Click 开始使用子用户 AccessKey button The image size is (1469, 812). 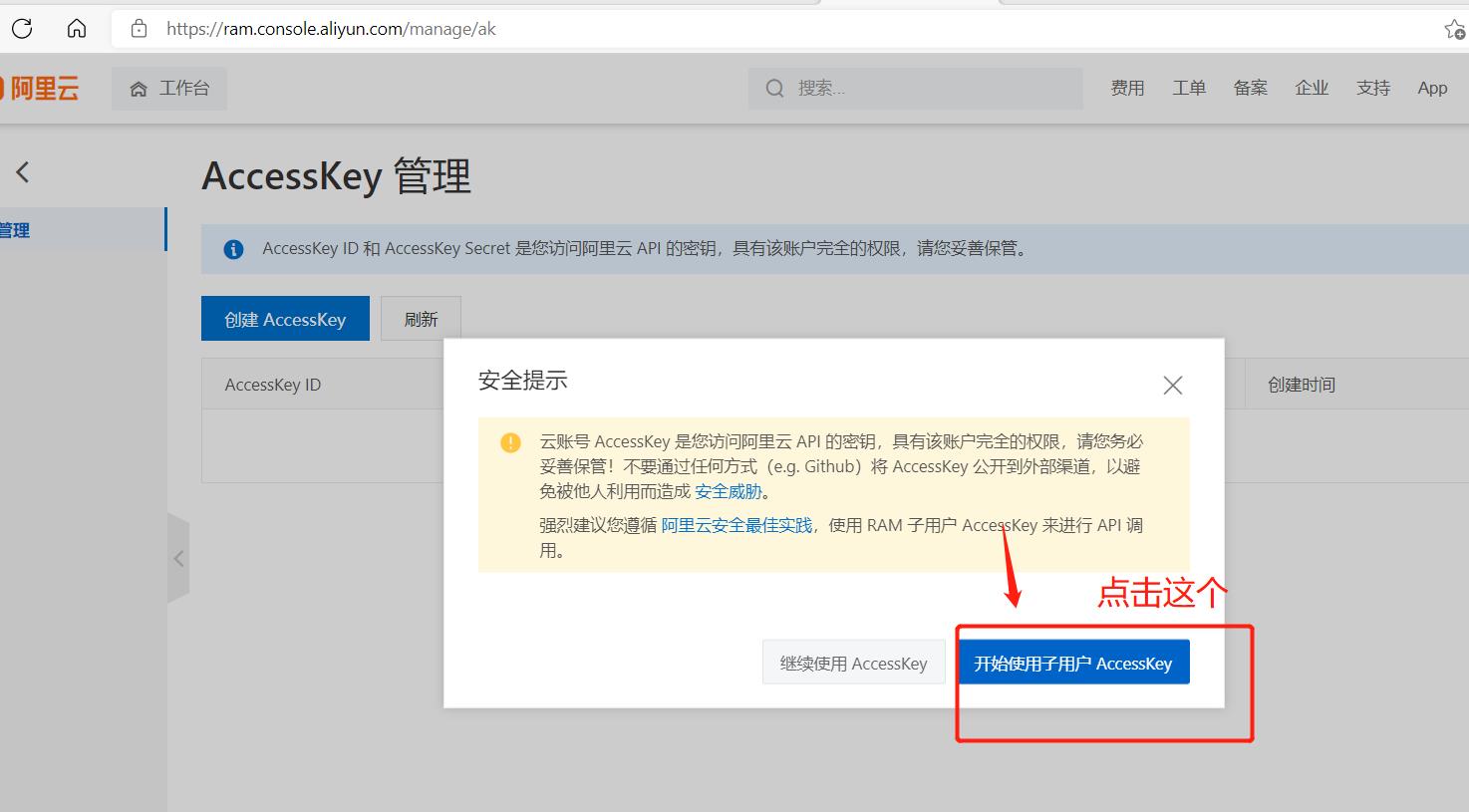[1073, 663]
